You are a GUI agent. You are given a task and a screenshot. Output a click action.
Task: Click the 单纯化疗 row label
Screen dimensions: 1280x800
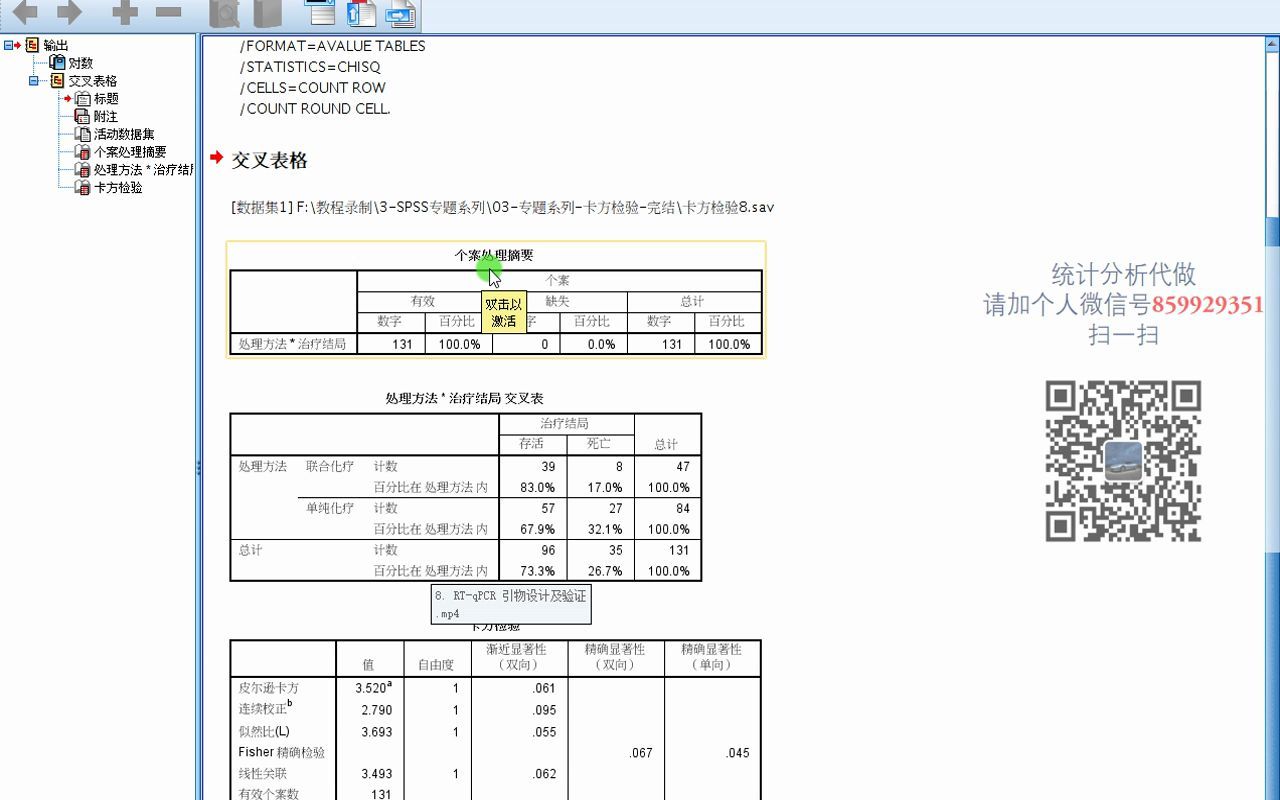[x=330, y=508]
